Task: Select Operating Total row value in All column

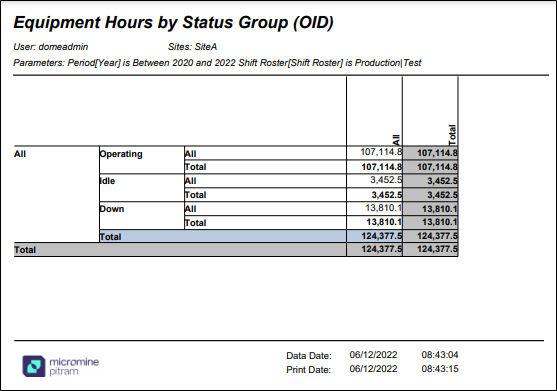Action: coord(382,167)
